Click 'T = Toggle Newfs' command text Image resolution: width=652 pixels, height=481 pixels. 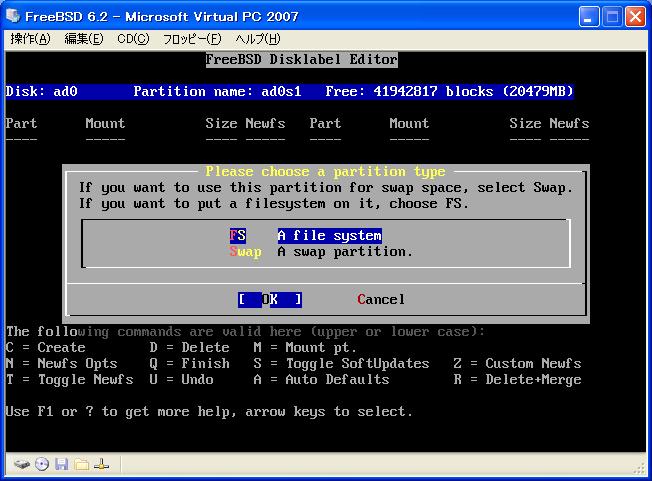click(x=69, y=380)
